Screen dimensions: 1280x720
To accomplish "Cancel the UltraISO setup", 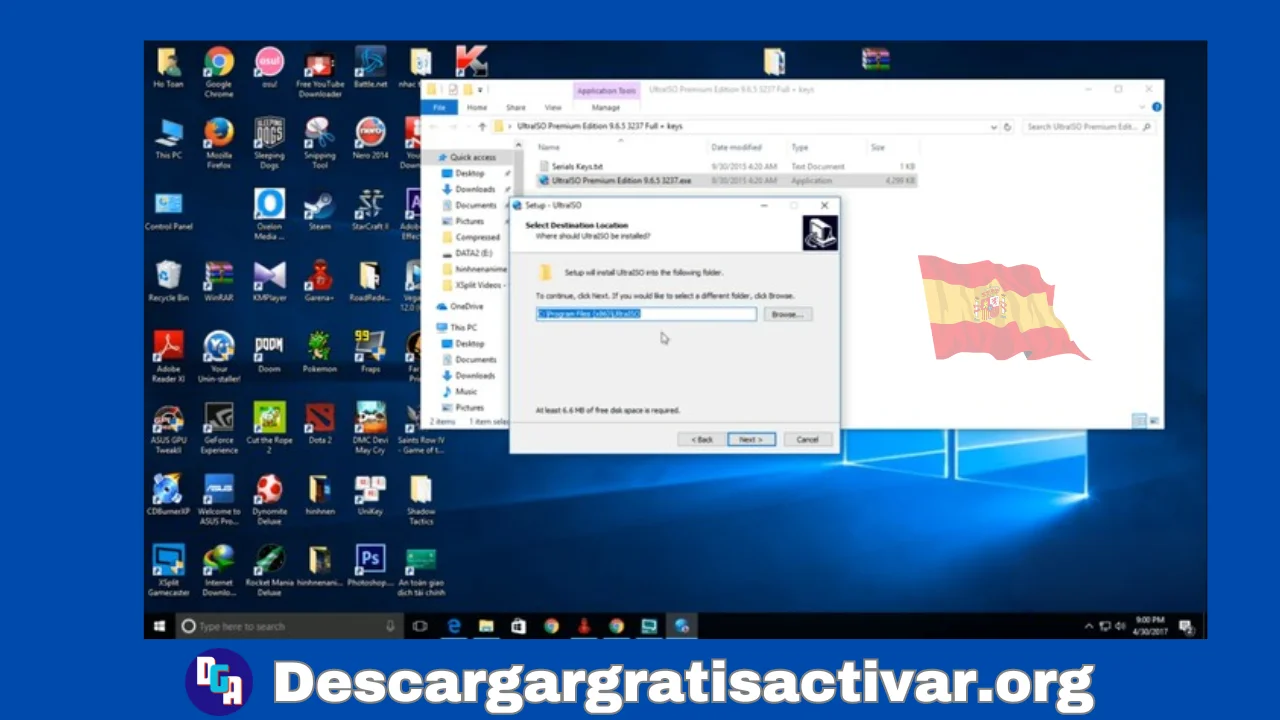I will (807, 439).
